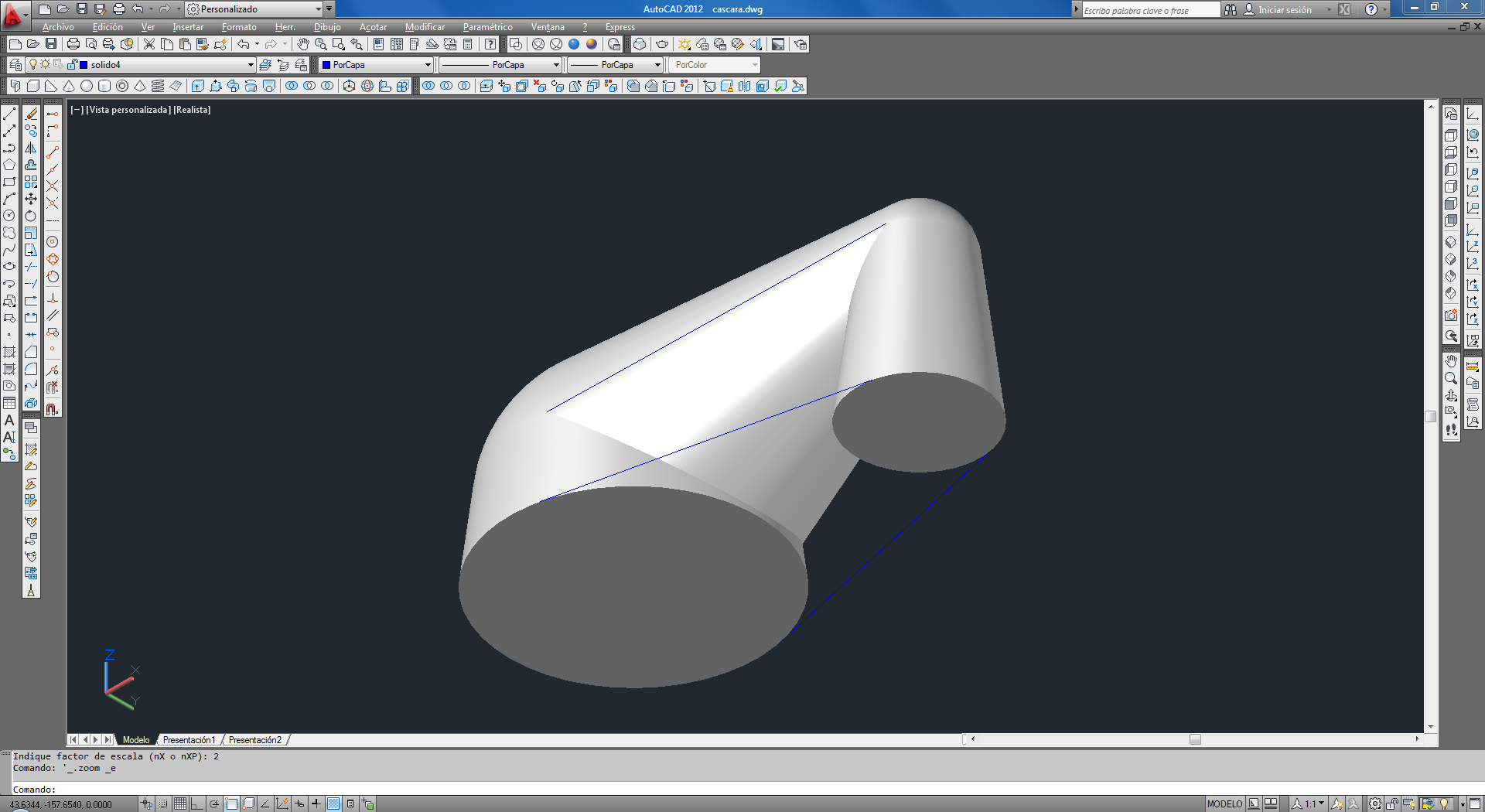Viewport: 1485px width, 812px height.
Task: Cut selection with scissors icon
Action: [149, 44]
